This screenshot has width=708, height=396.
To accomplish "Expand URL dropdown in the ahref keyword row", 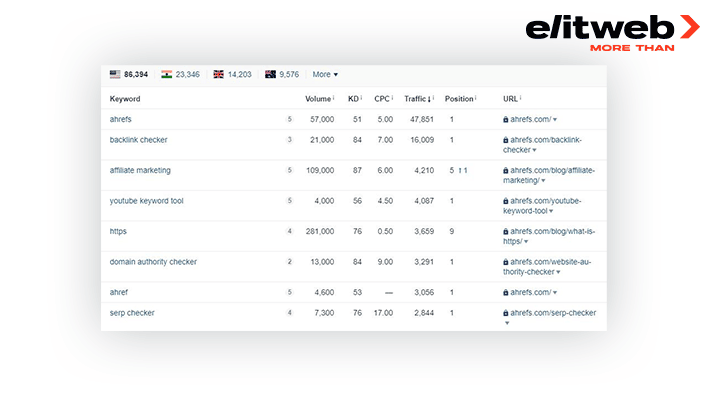I will coord(555,293).
